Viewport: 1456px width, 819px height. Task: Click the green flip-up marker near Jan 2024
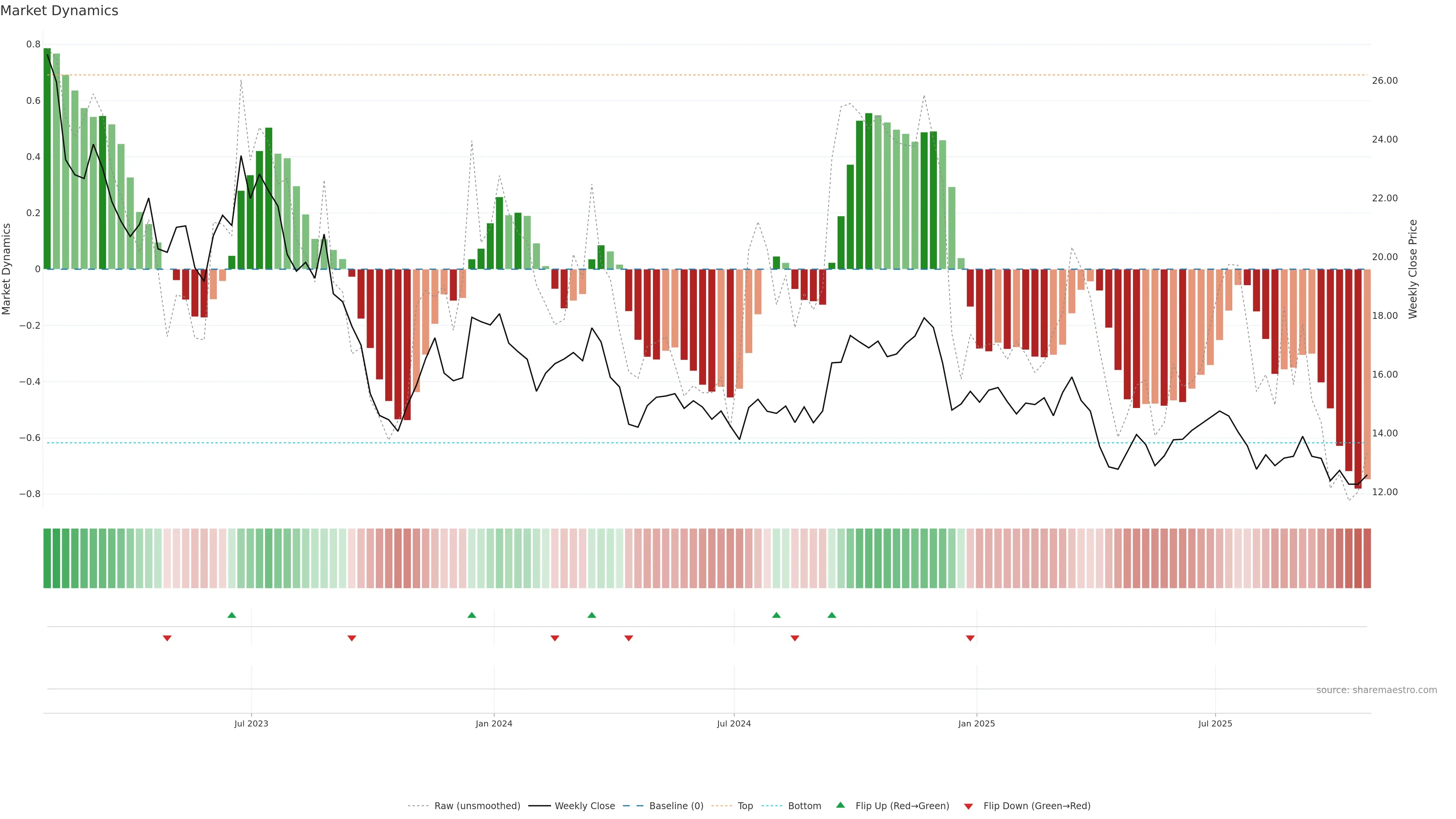coord(472,615)
